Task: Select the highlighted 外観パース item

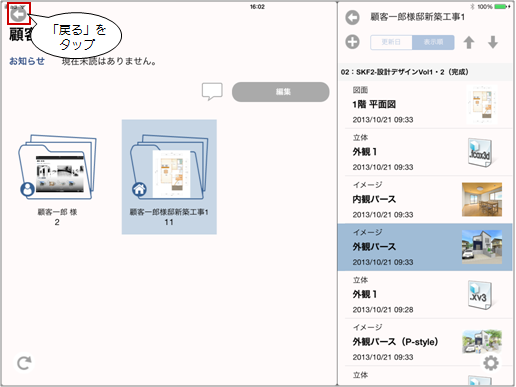Action: pos(425,247)
